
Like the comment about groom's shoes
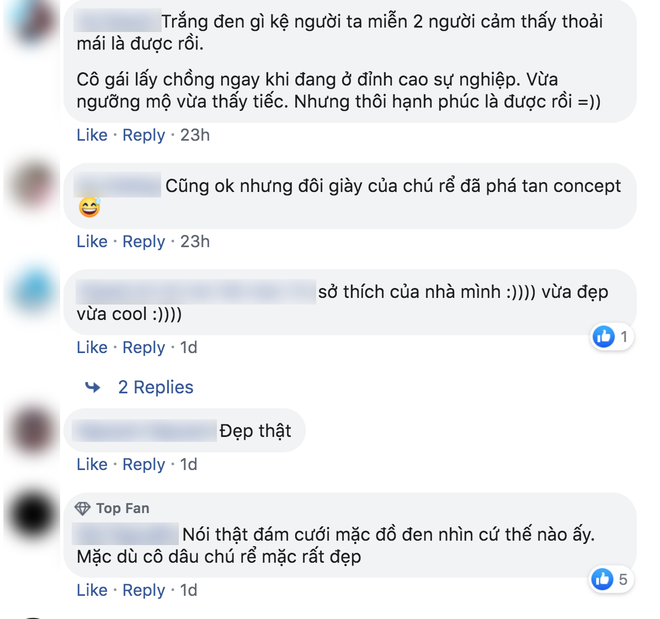[92, 242]
